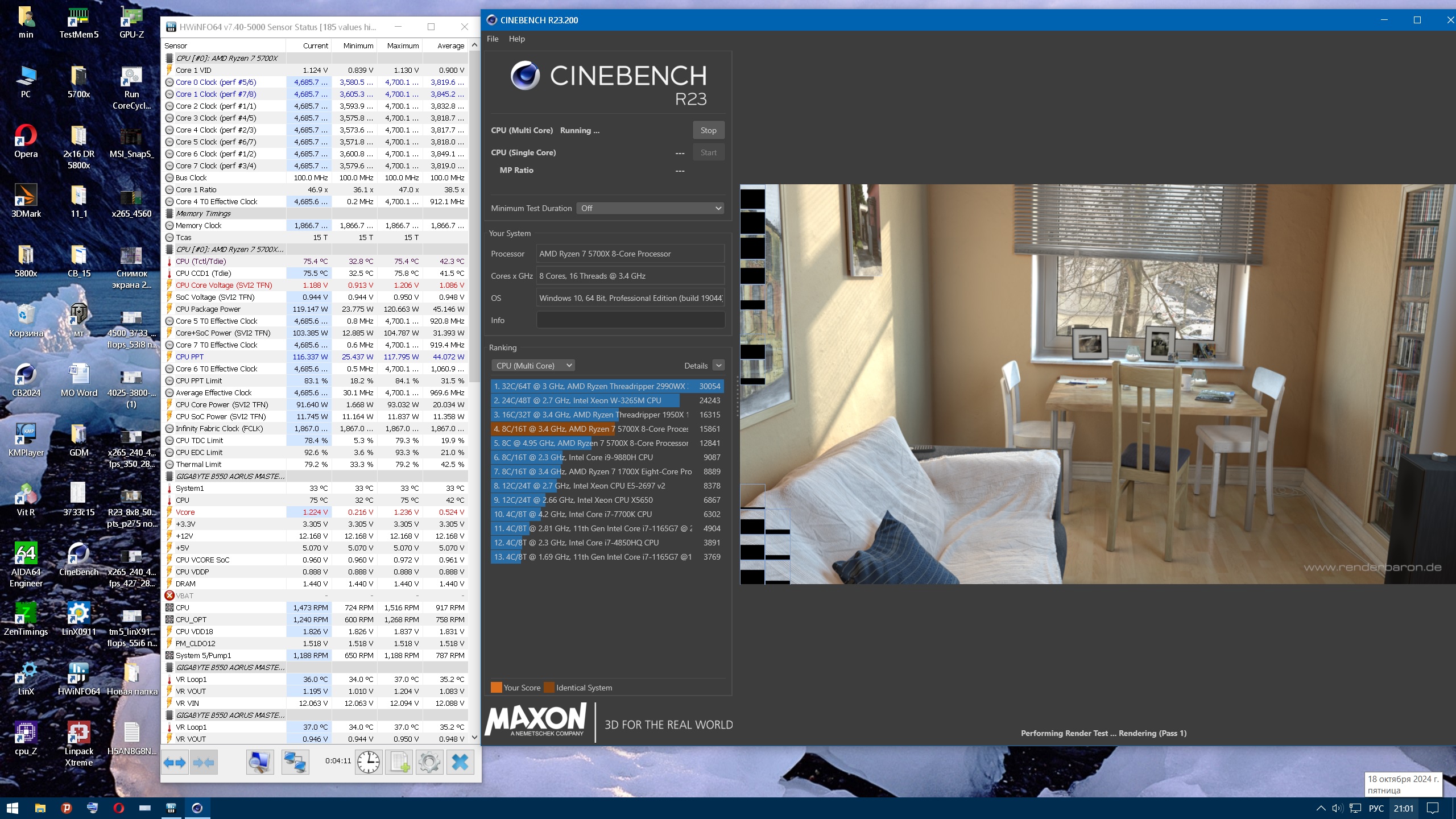1456x819 pixels.
Task: Click the network remote monitors icon
Action: coord(295,762)
